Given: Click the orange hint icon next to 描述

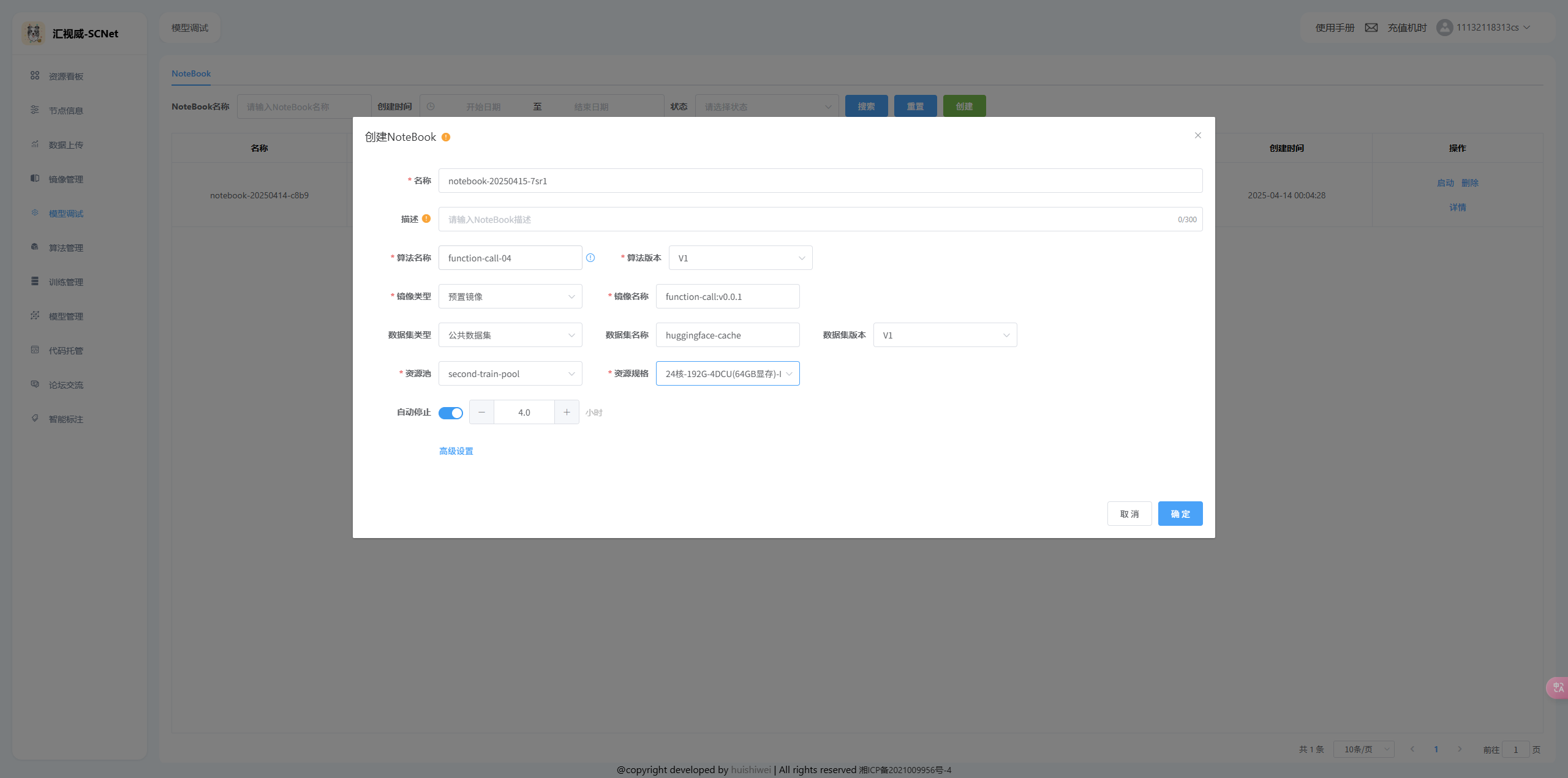Looking at the screenshot, I should (x=426, y=219).
